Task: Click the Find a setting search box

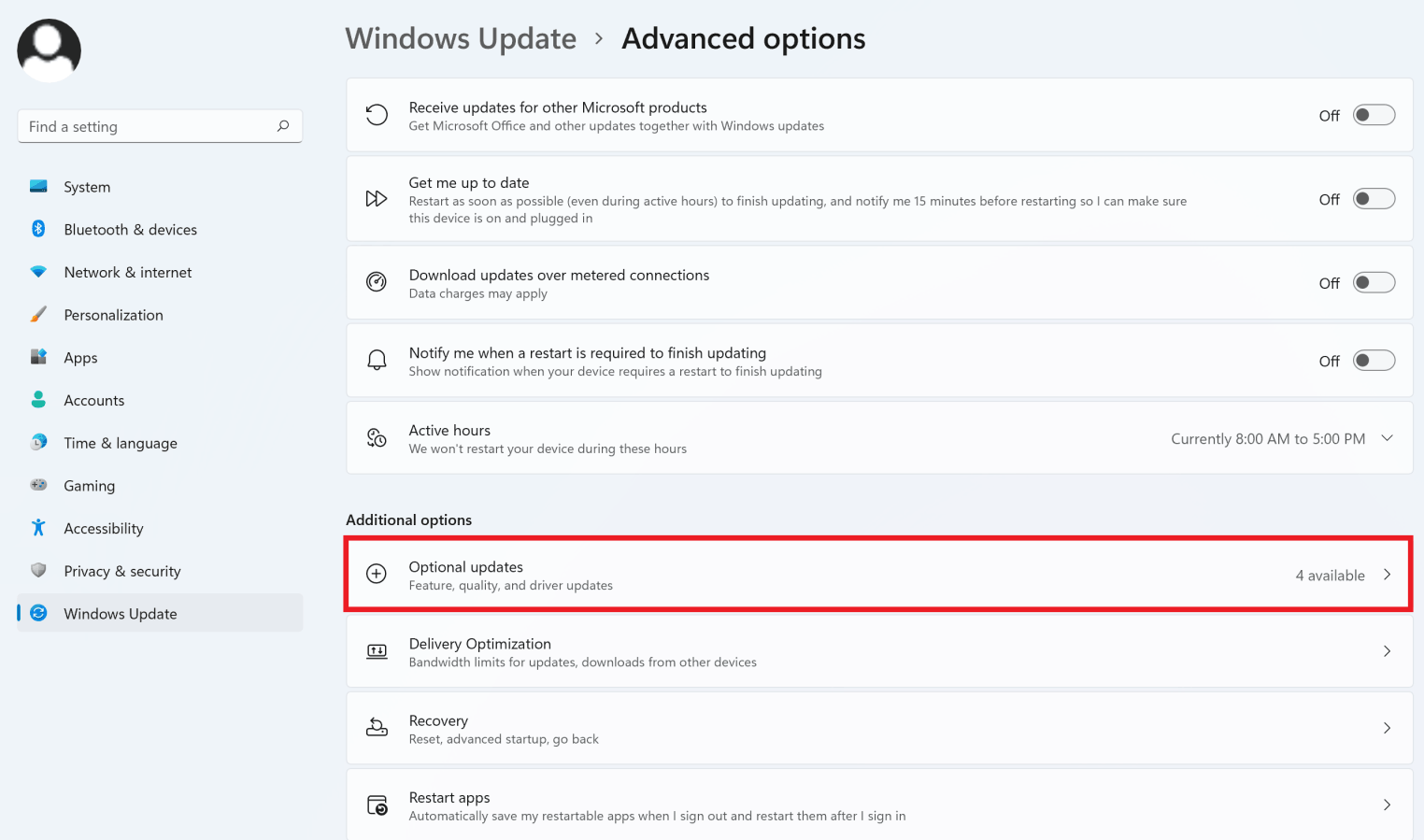Action: pyautogui.click(x=159, y=125)
